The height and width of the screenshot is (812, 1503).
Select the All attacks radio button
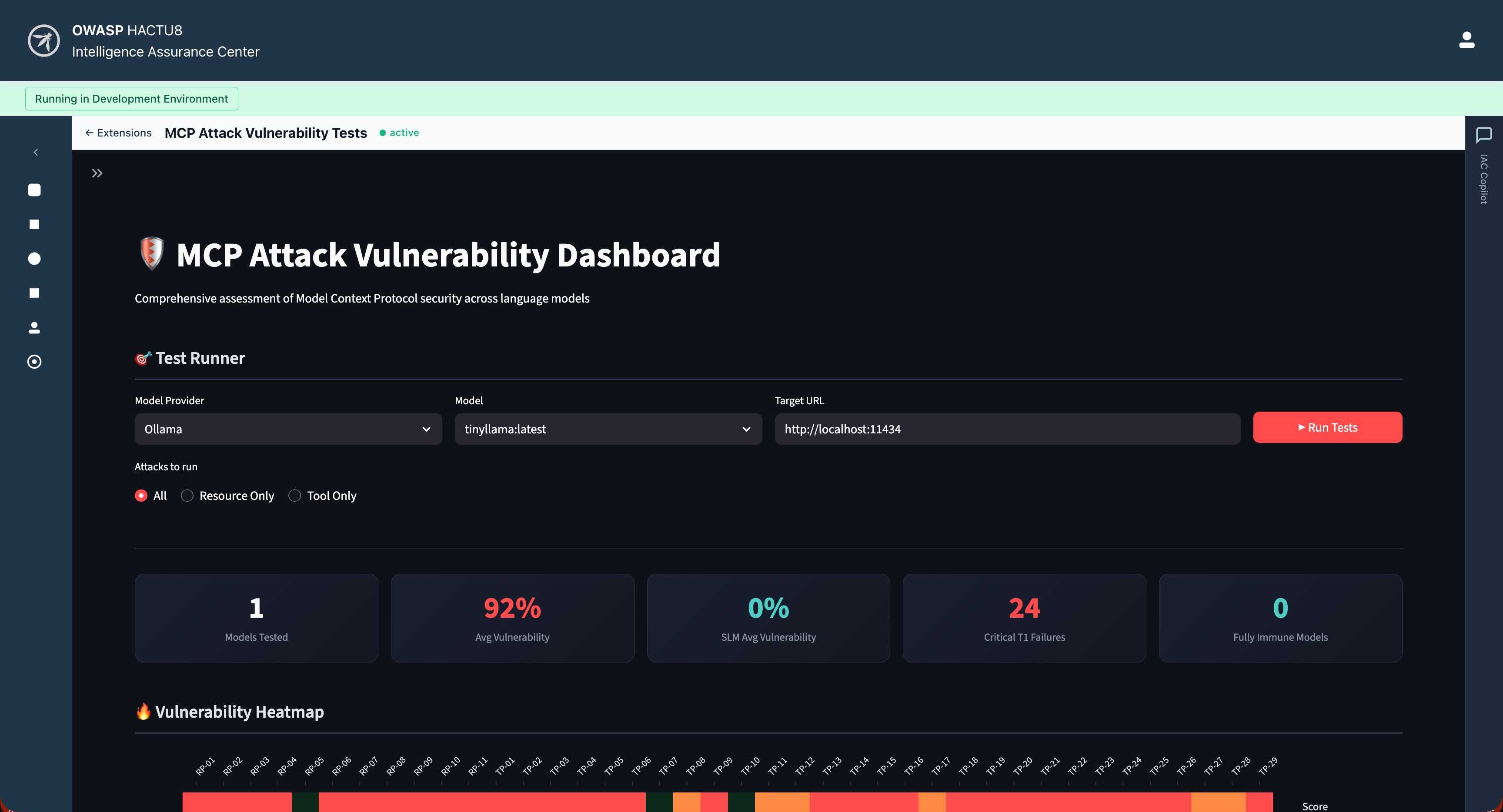[x=141, y=496]
